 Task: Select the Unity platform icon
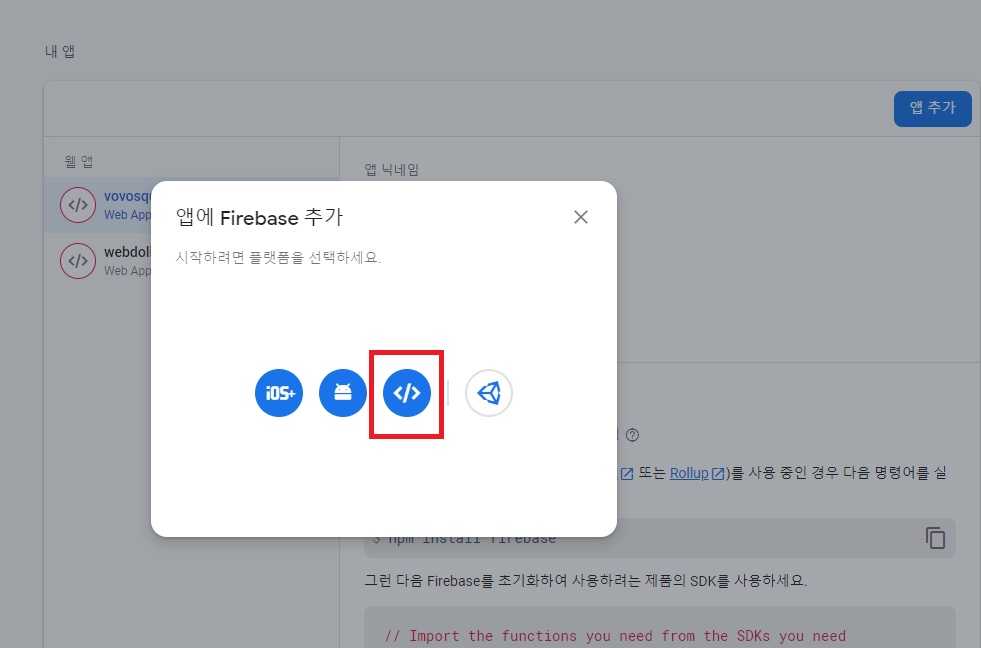tap(489, 393)
